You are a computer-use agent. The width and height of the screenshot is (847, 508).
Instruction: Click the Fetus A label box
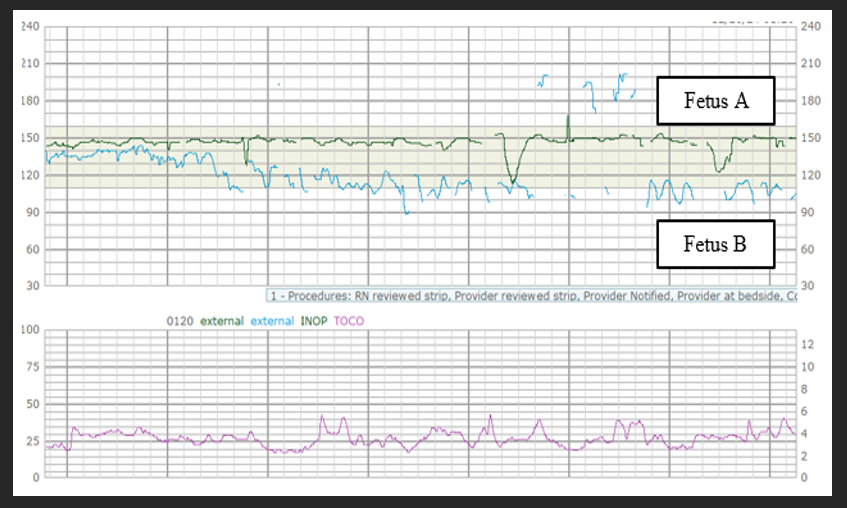pyautogui.click(x=716, y=101)
